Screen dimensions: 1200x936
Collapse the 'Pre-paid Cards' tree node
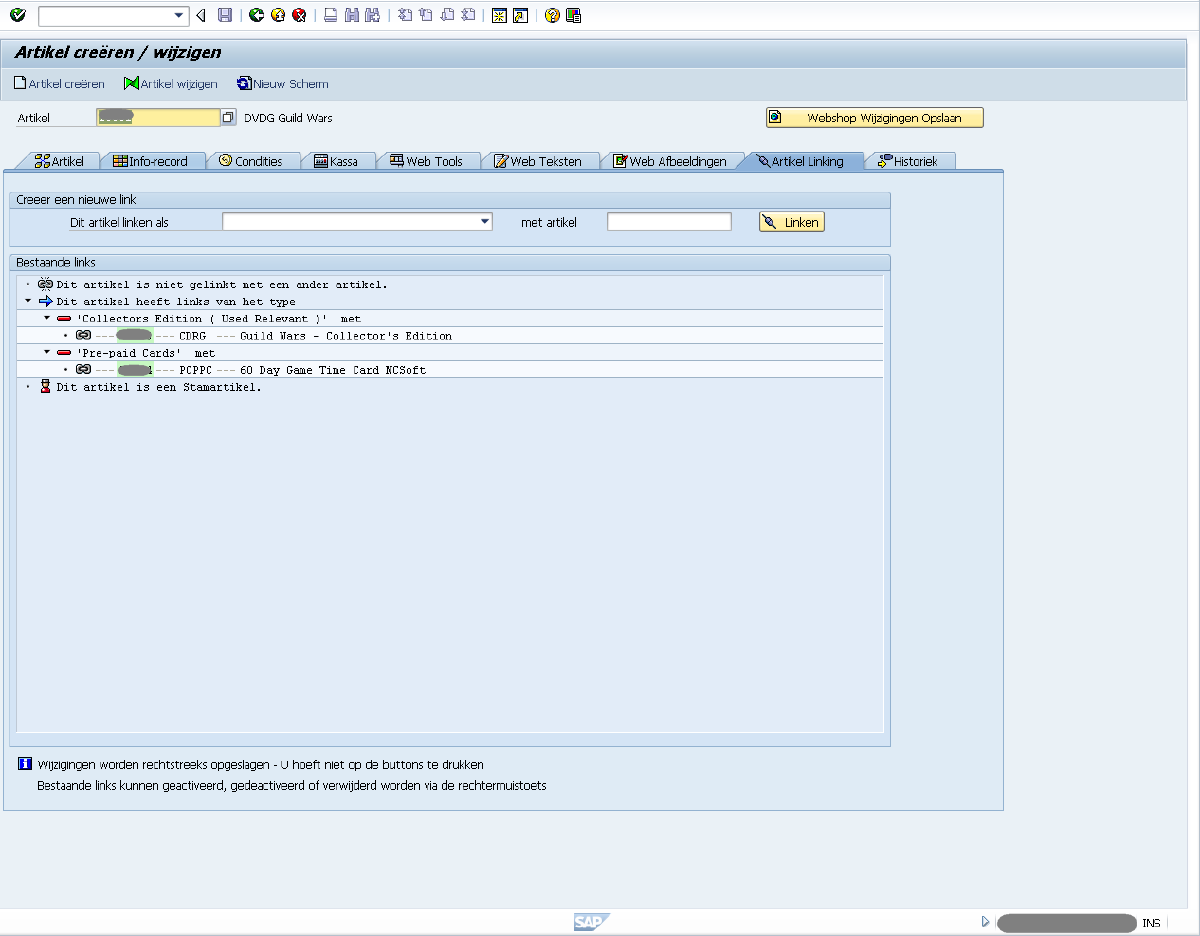coord(46,353)
